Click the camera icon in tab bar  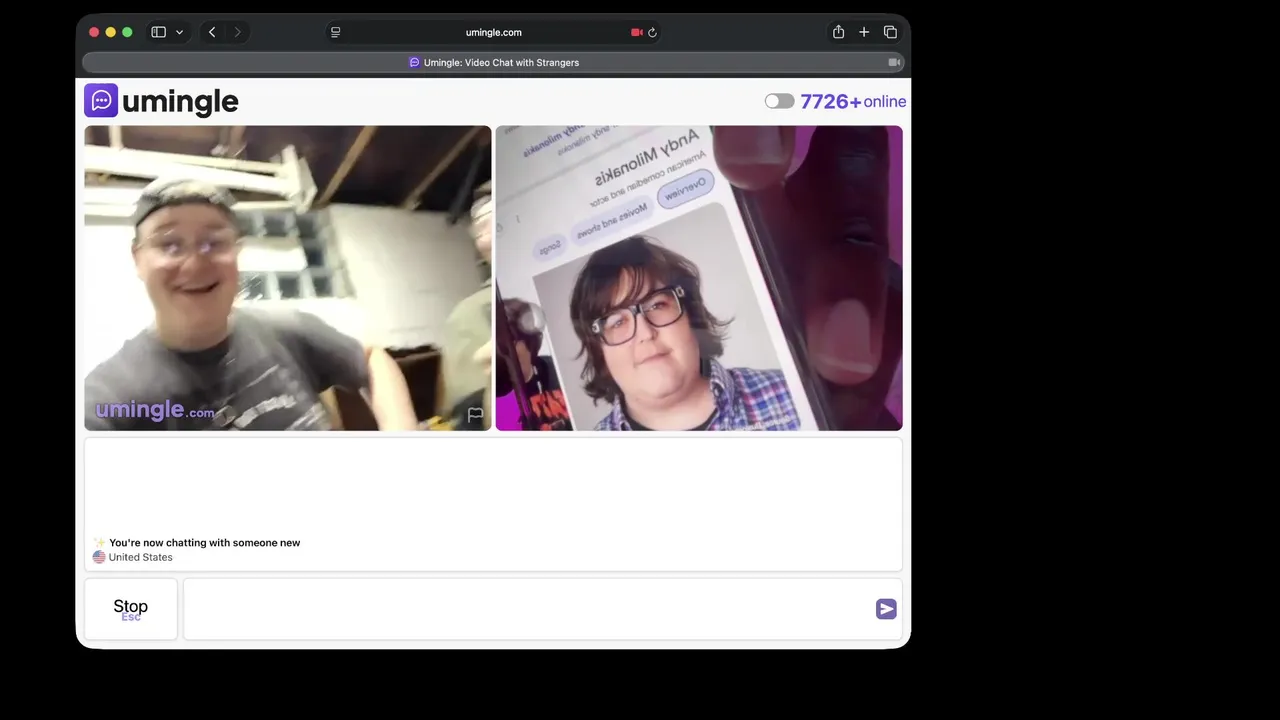tap(894, 62)
